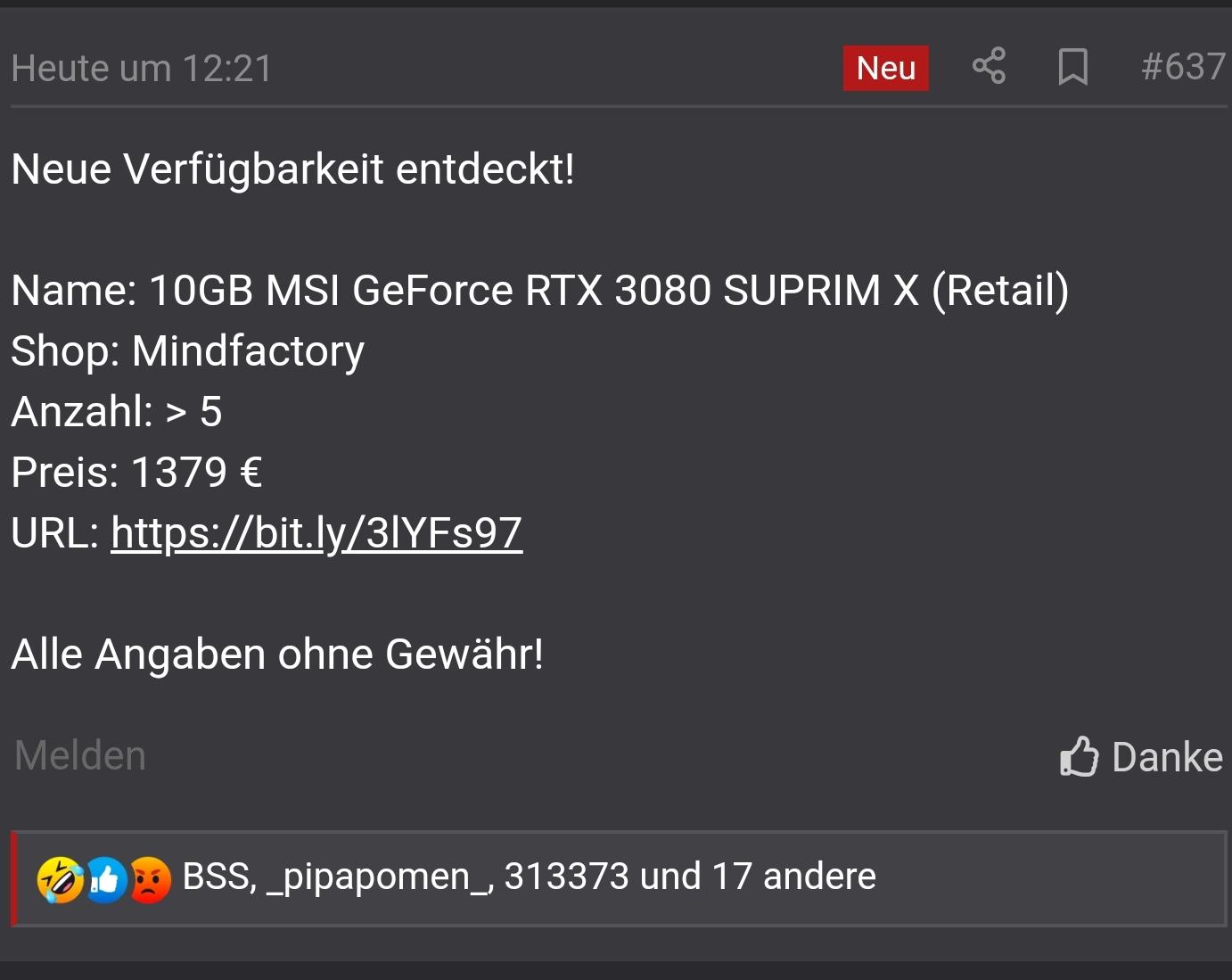Viewport: 1232px width, 980px height.
Task: Click the product name line RTX 3080 SUPRIM X
Action: click(x=540, y=291)
